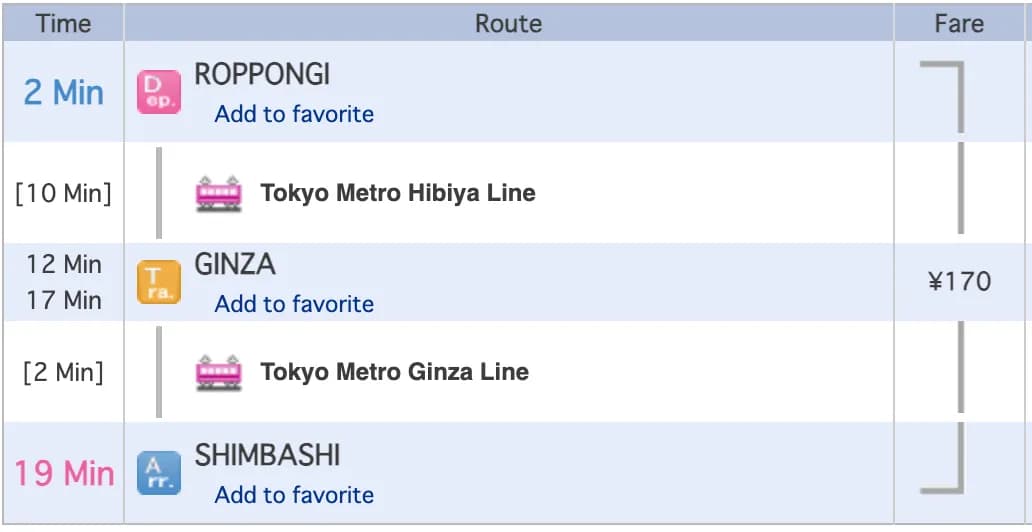The height and width of the screenshot is (532, 1032).
Task: Select the GINZA station name
Action: click(x=235, y=265)
